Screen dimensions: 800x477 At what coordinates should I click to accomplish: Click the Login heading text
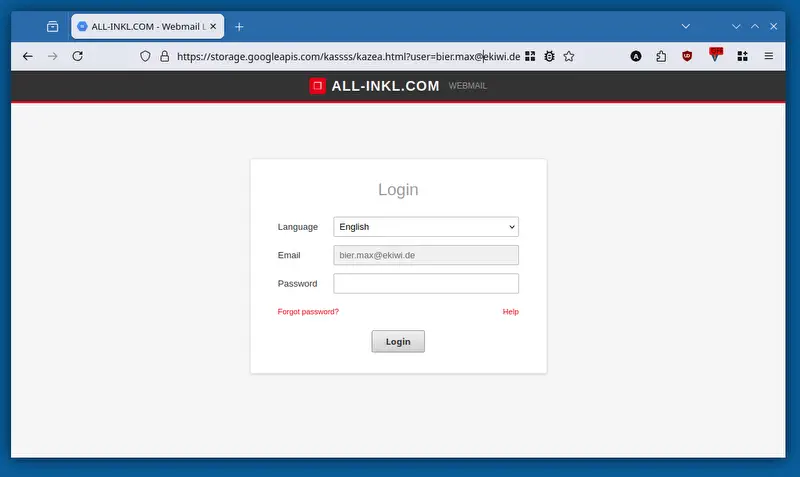pyautogui.click(x=398, y=190)
